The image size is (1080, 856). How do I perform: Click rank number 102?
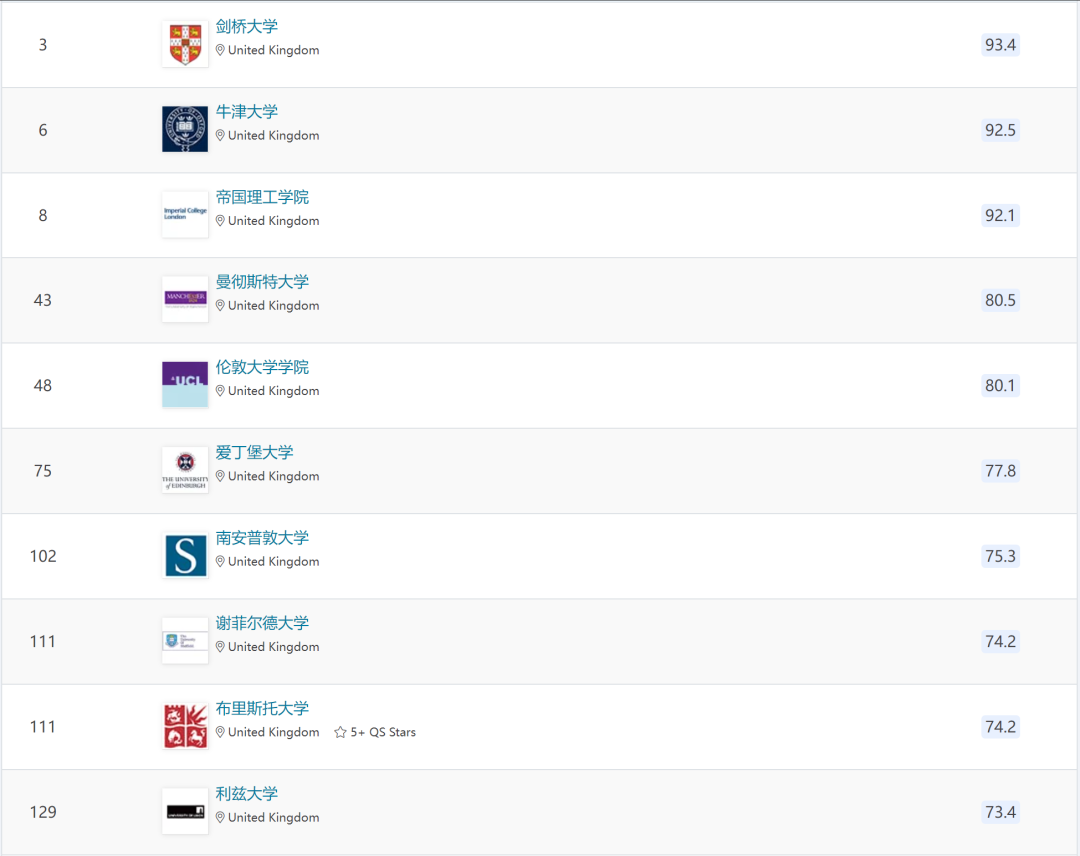point(43,556)
